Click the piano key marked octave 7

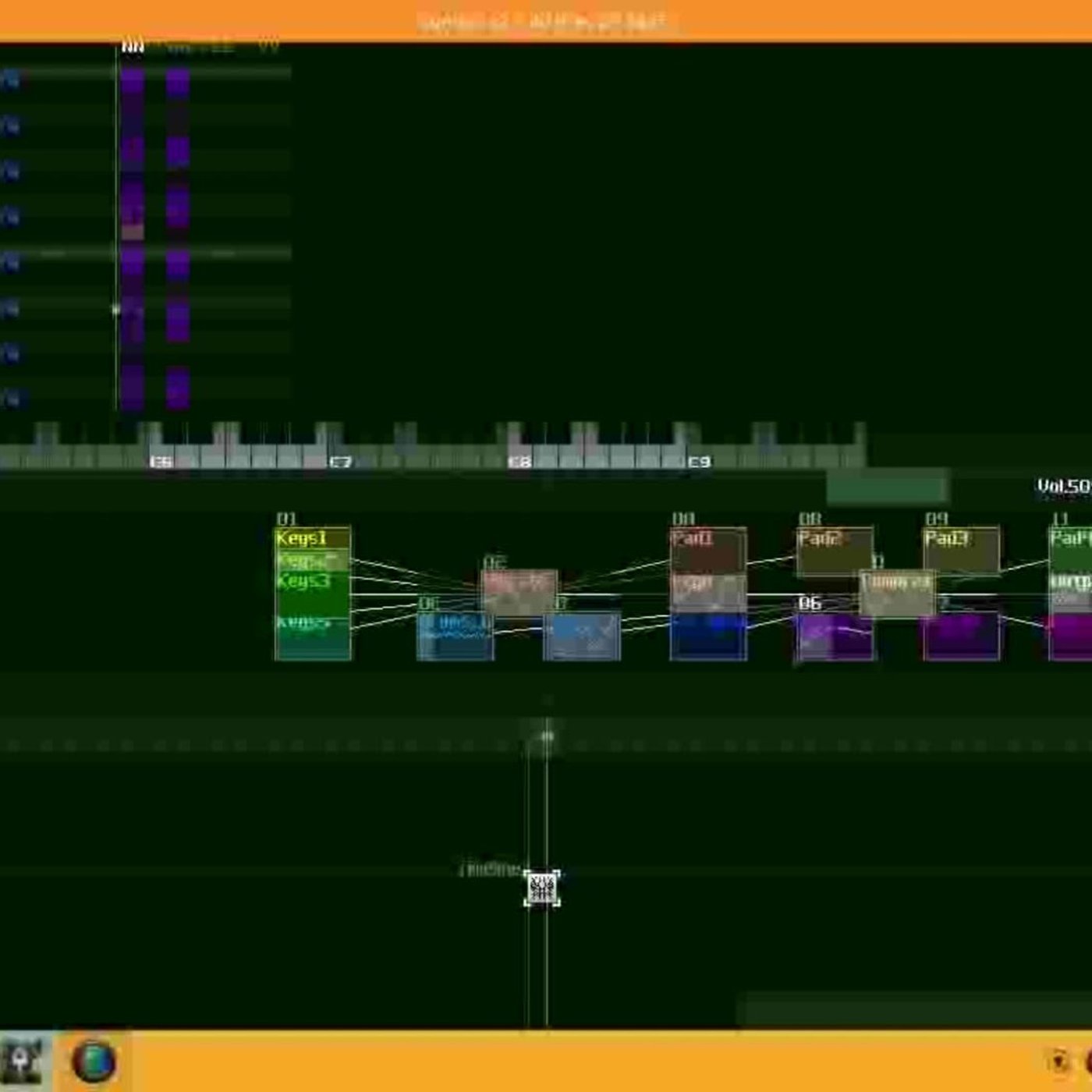(x=341, y=462)
